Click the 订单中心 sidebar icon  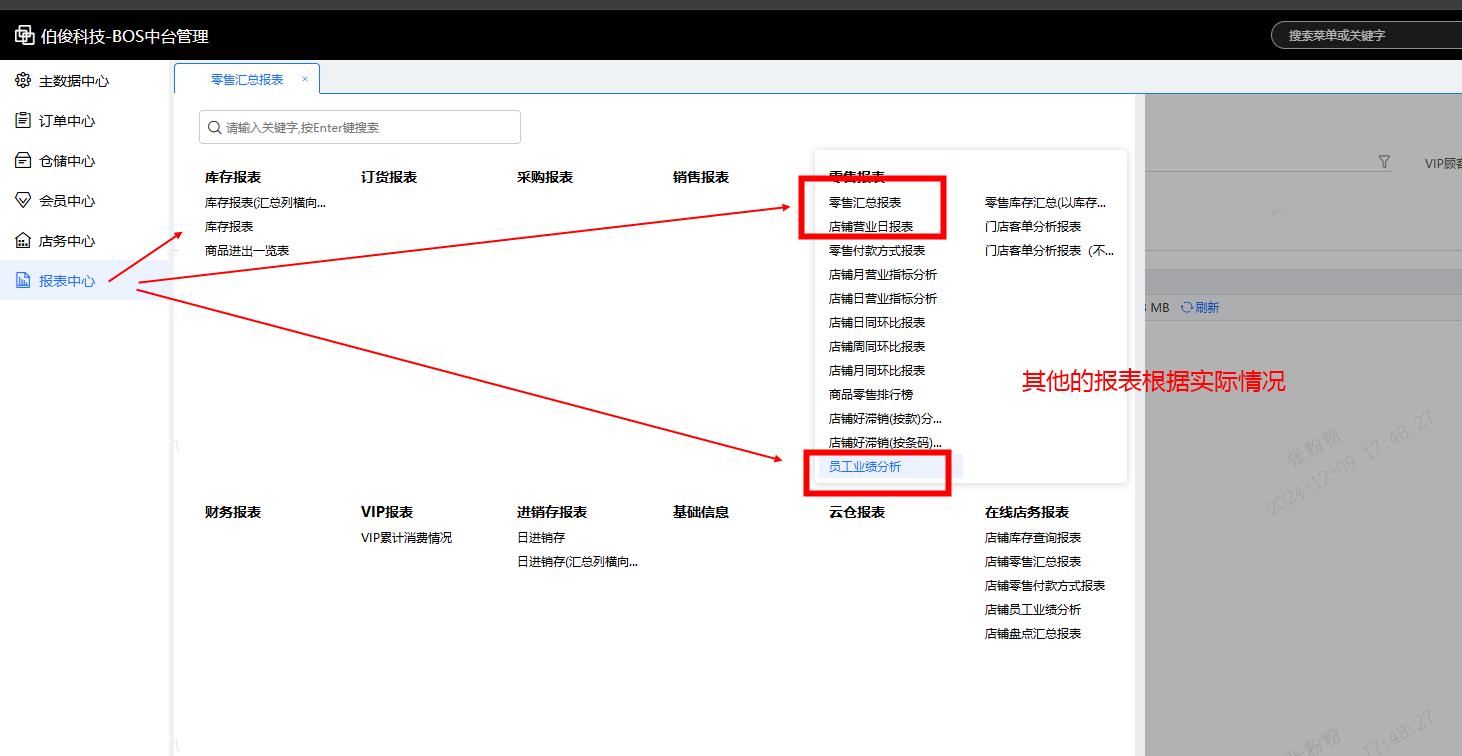pos(23,121)
